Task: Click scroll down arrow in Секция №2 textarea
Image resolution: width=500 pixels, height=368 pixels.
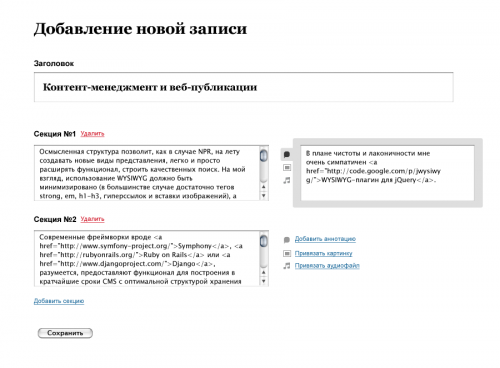Action: coord(264,281)
